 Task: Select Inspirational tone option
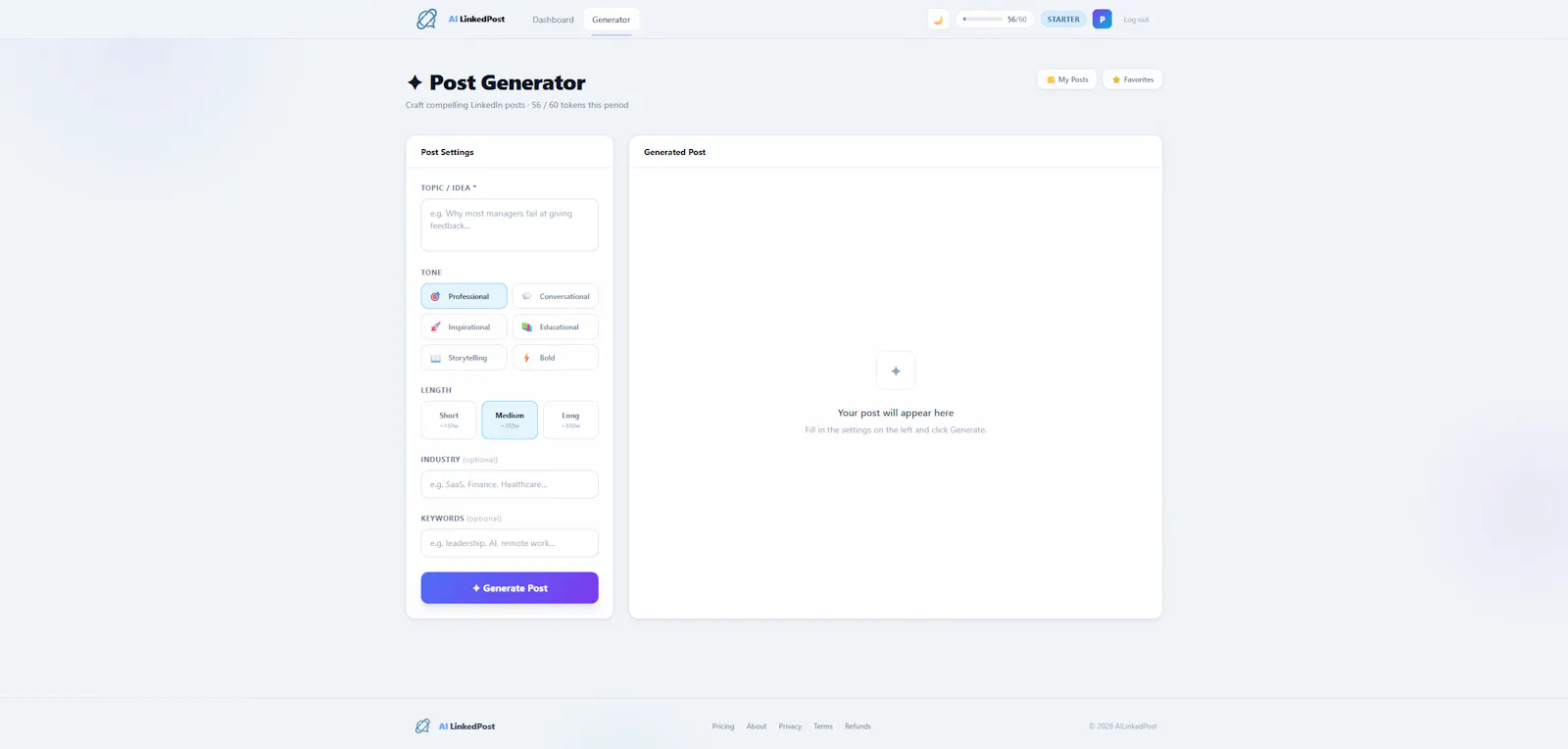tap(464, 326)
